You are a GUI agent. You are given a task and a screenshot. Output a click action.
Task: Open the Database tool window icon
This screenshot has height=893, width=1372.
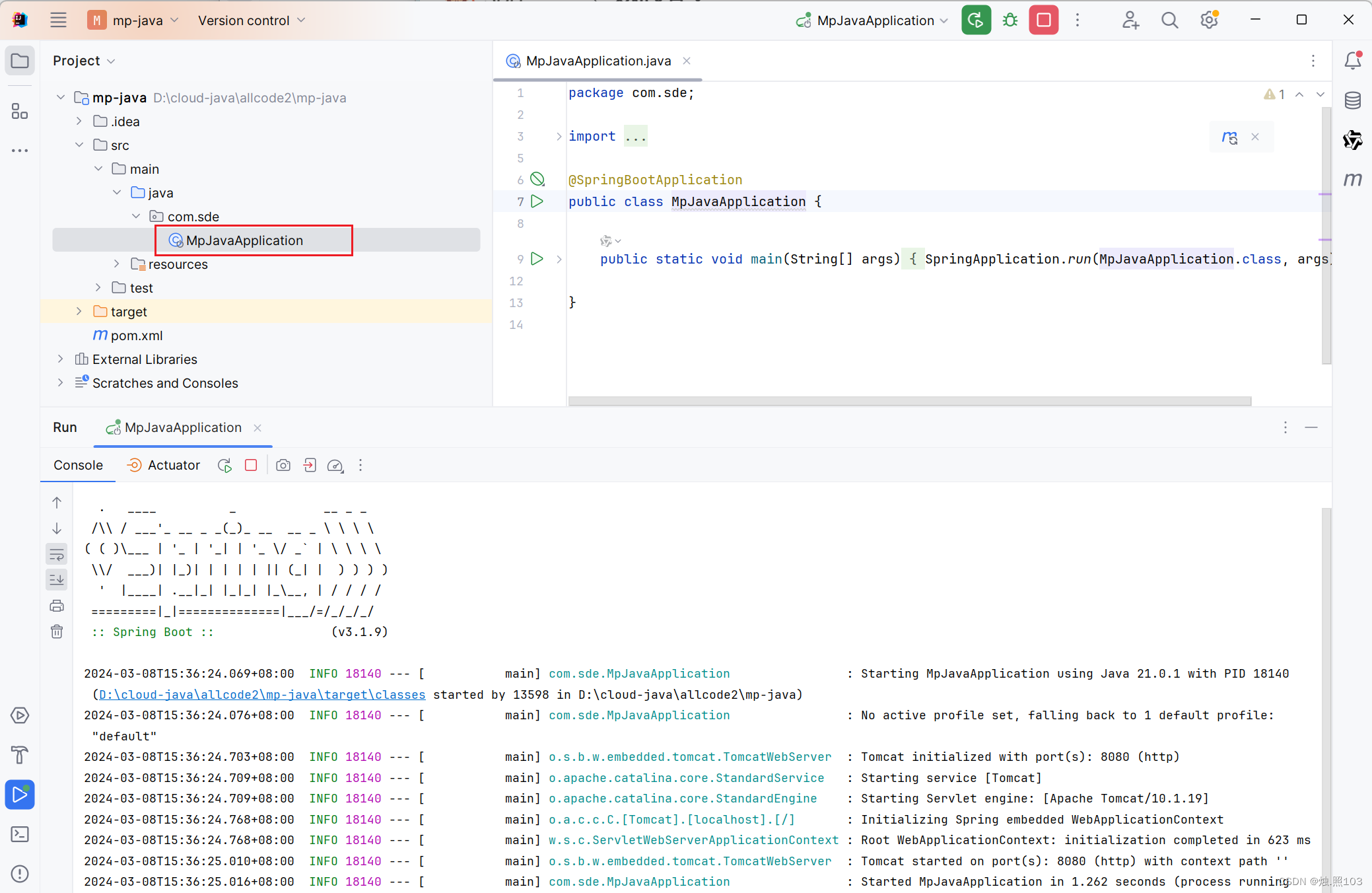click(1352, 100)
